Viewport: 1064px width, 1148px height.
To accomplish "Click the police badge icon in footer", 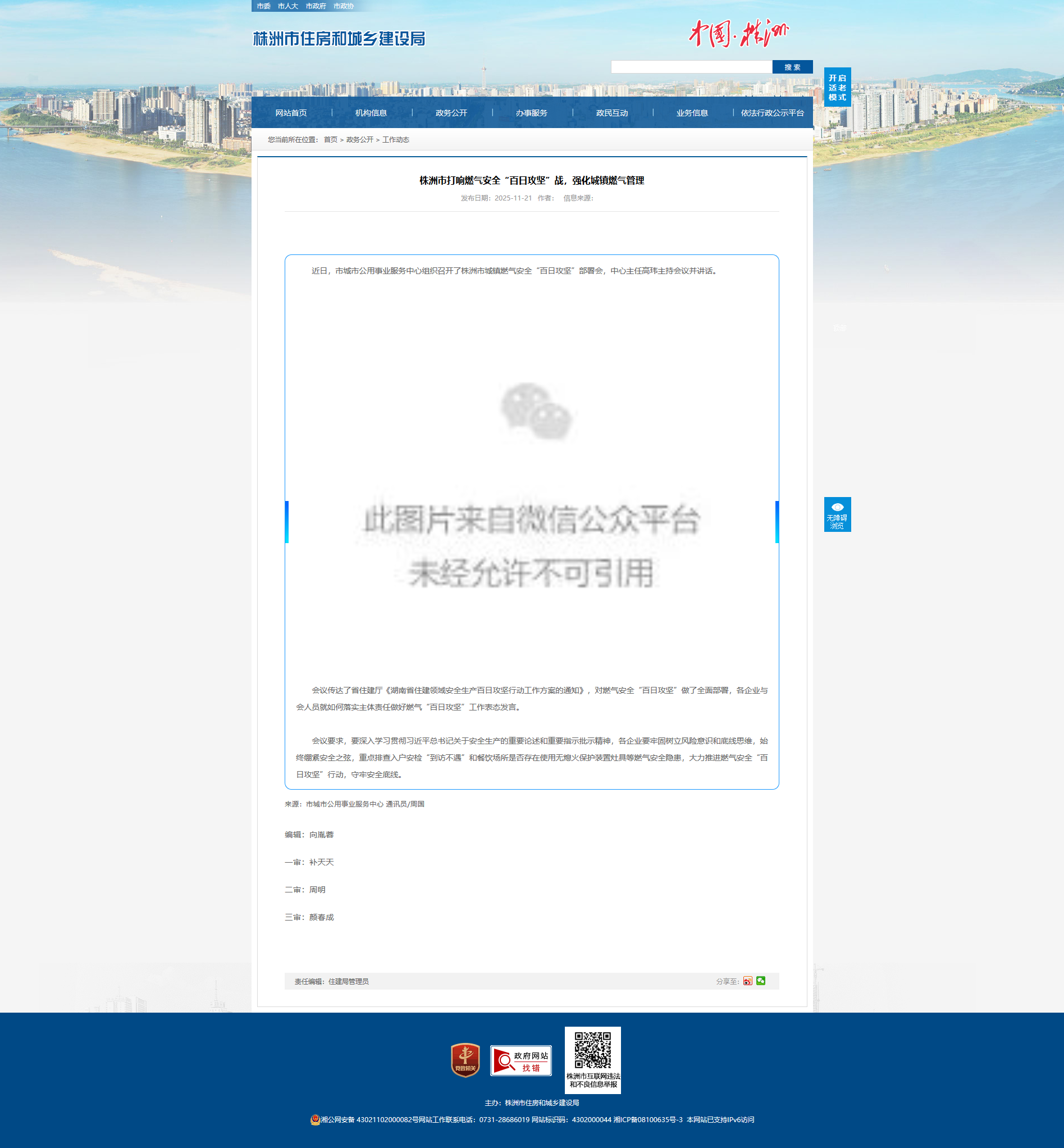I will point(315,1120).
